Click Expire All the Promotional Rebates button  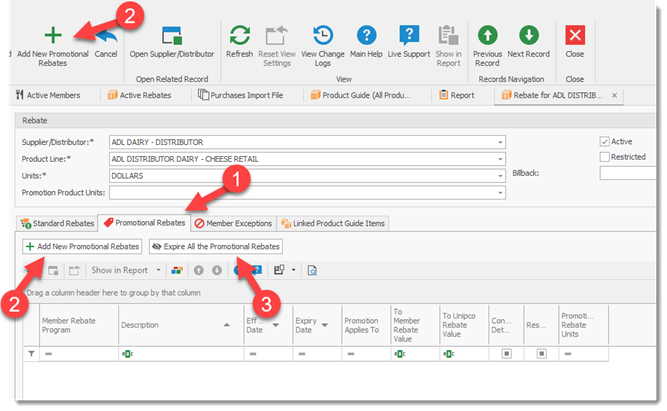pos(216,246)
